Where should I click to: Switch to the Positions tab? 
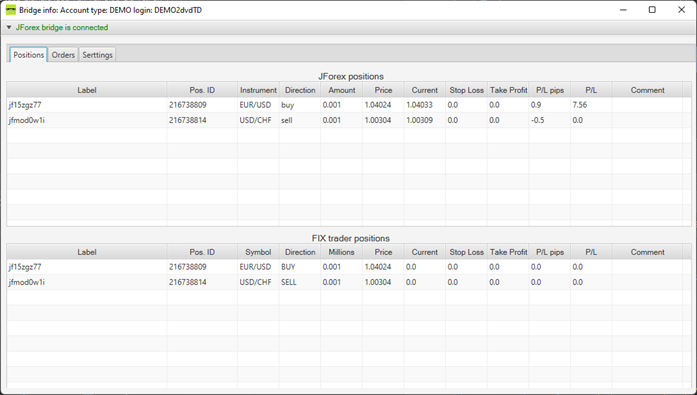point(28,55)
